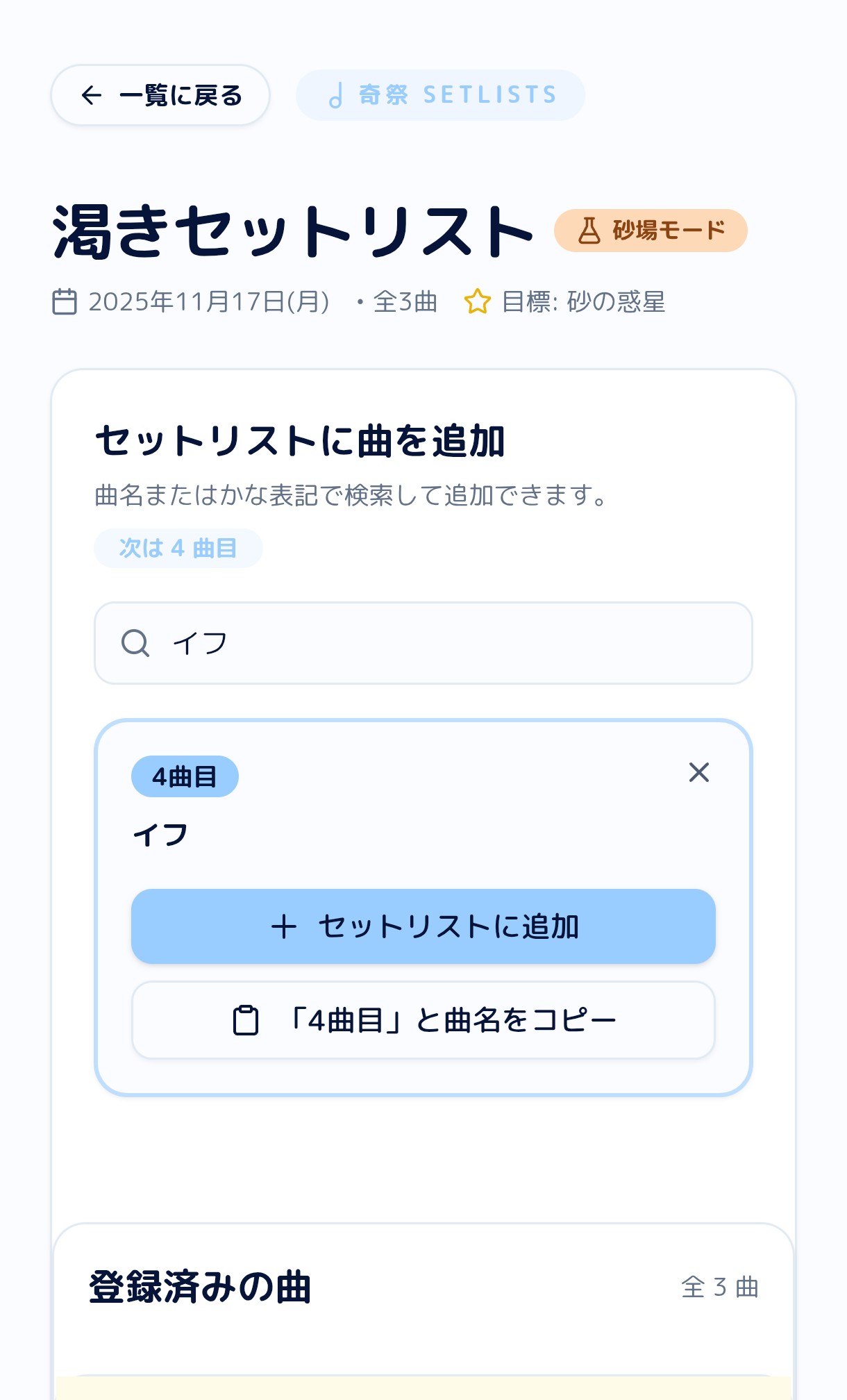Select the イフ song title in the card

coord(161,835)
